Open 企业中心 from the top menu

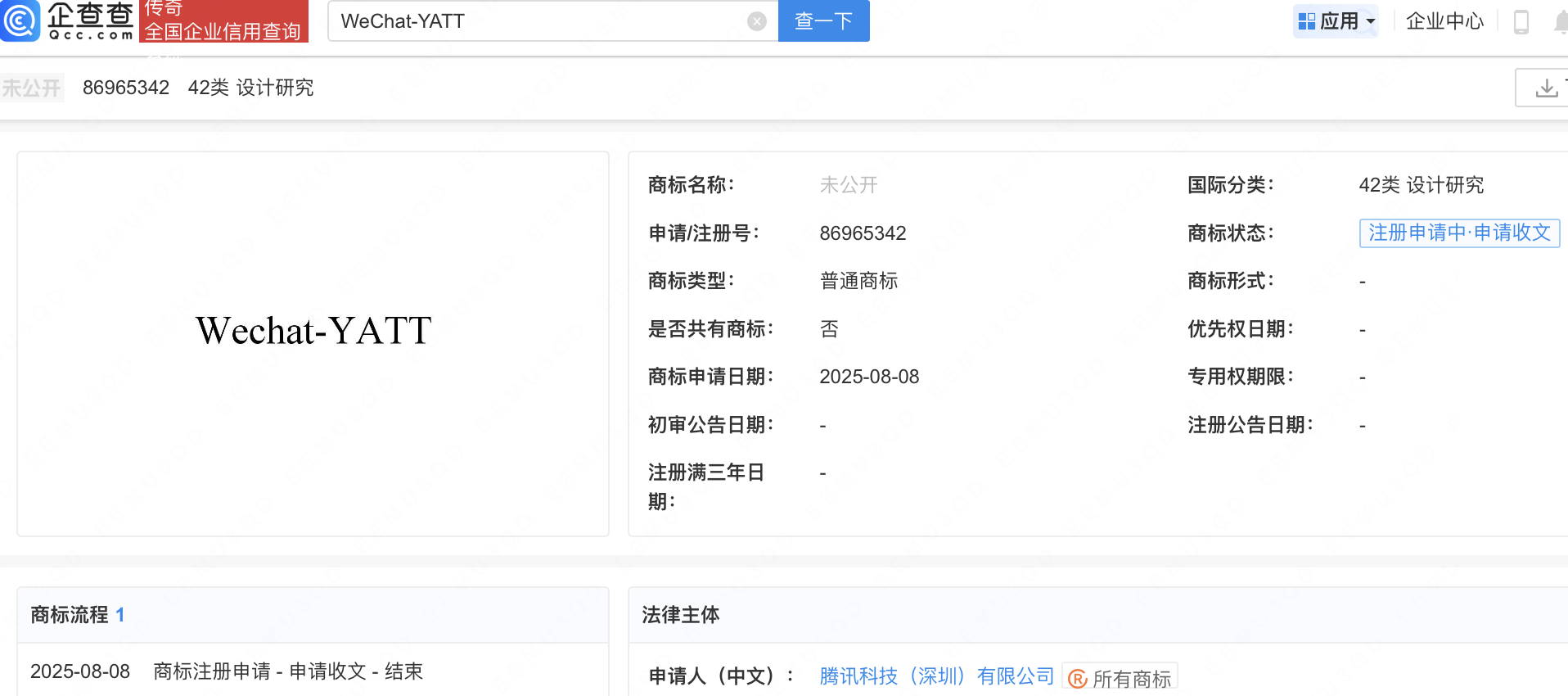tap(1444, 21)
